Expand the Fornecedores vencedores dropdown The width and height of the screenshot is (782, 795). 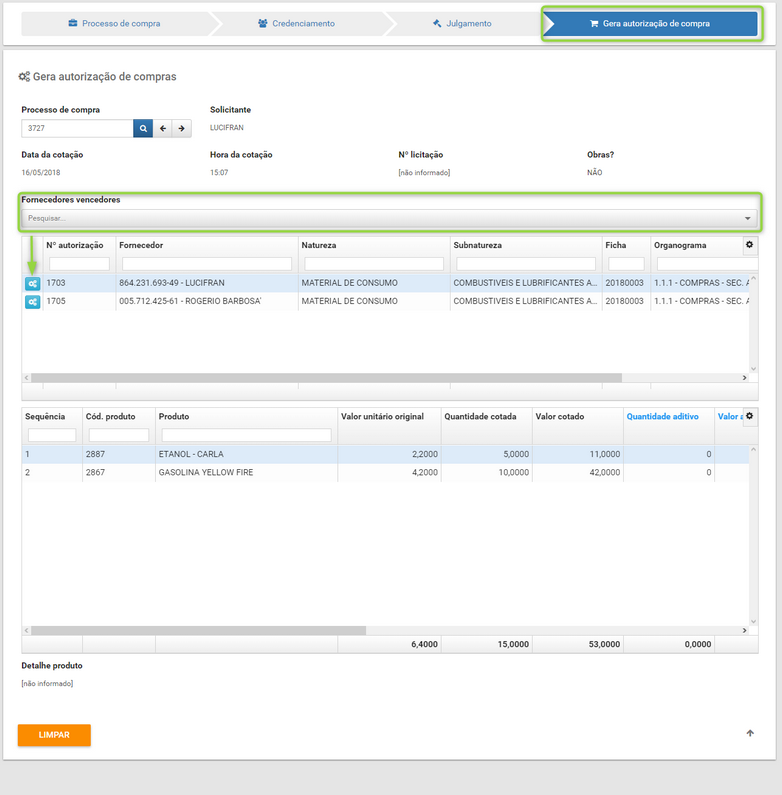(389, 218)
